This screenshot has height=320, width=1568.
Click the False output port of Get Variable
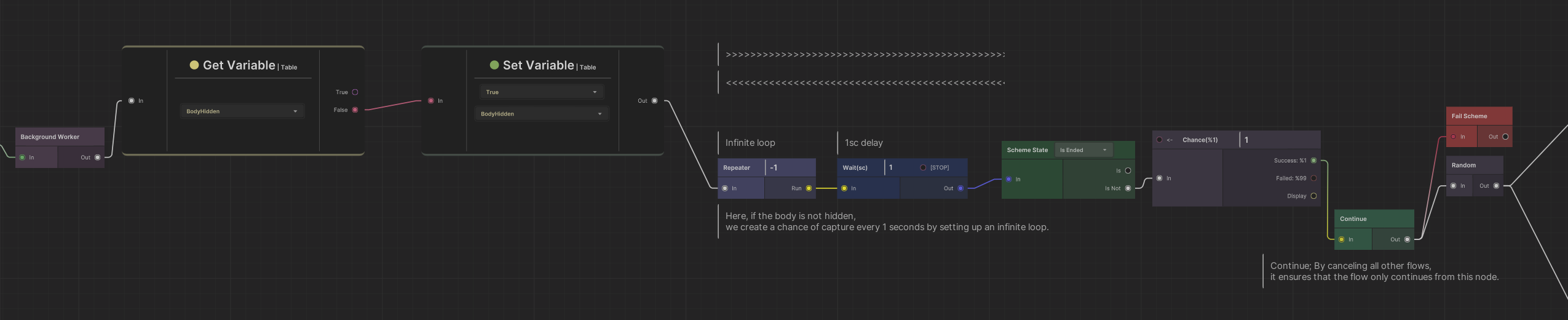click(355, 110)
